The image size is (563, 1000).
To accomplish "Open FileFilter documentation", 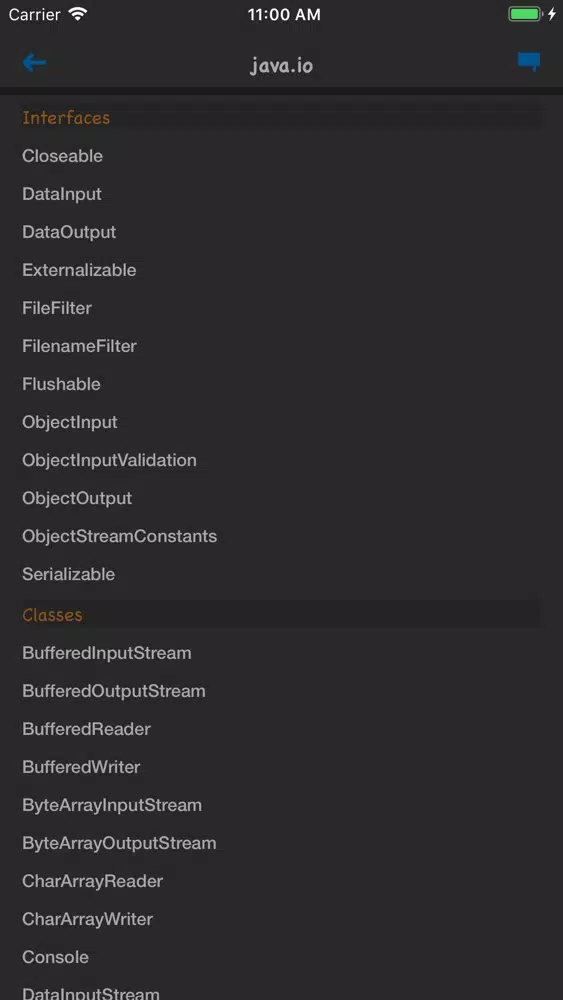I will tap(57, 307).
